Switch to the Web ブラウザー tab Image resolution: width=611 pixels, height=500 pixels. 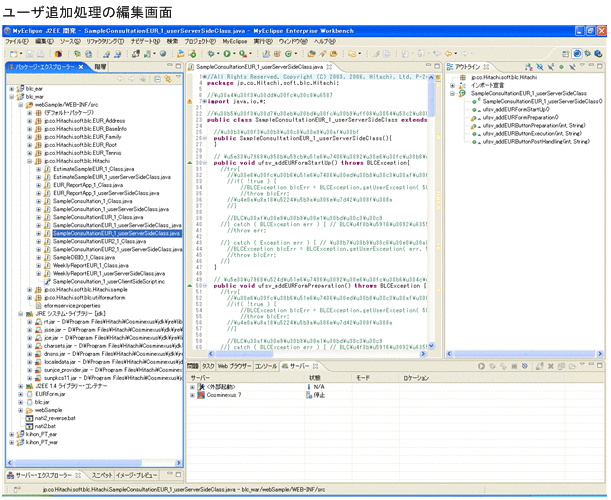(233, 366)
